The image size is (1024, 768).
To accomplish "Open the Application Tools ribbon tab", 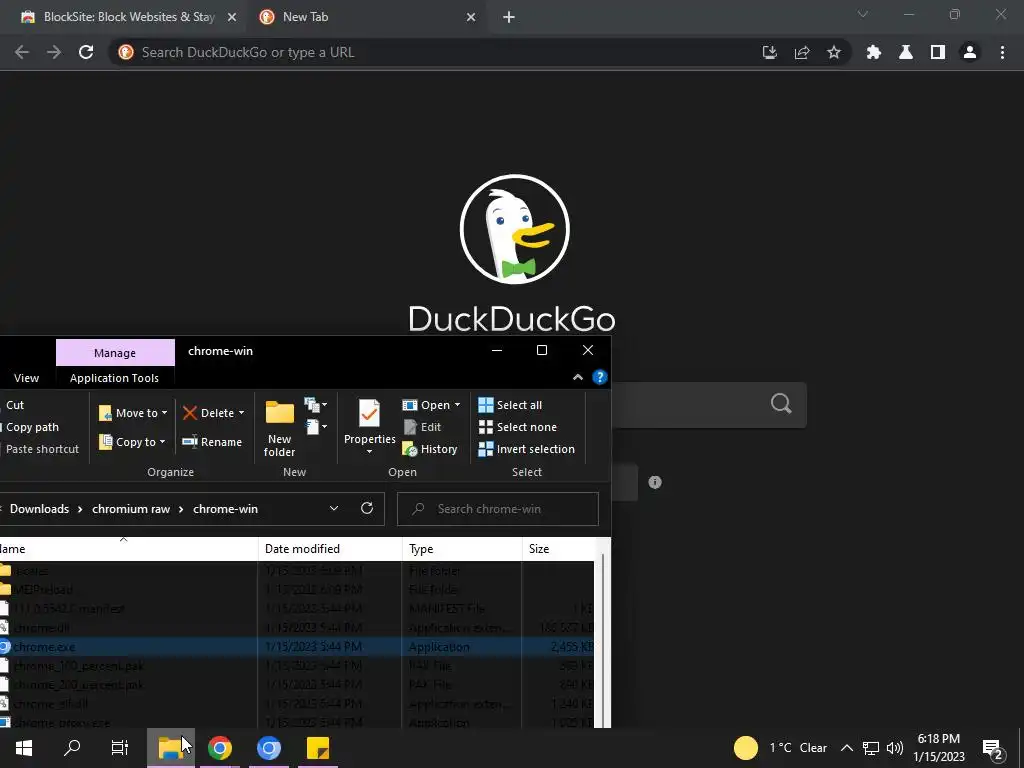I will [114, 378].
